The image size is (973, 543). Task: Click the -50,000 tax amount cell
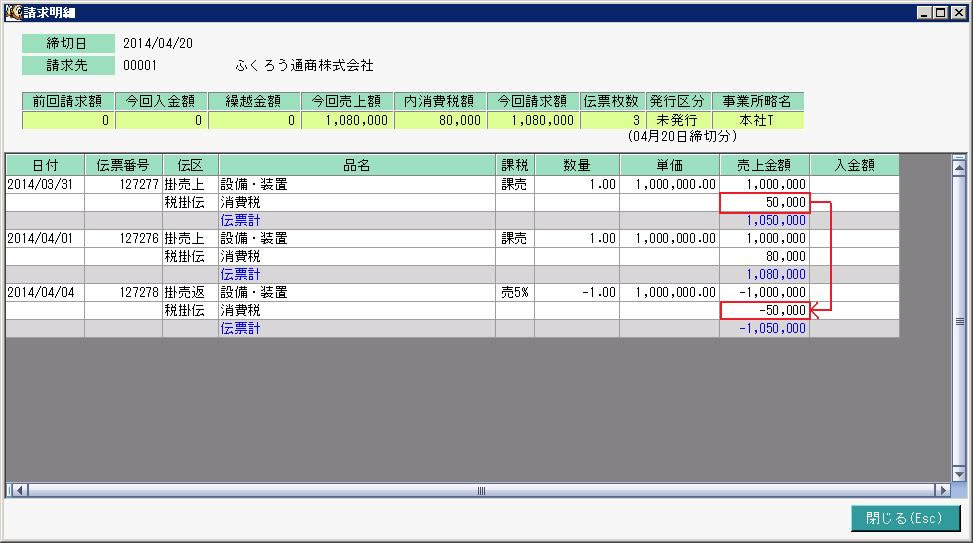coord(764,310)
